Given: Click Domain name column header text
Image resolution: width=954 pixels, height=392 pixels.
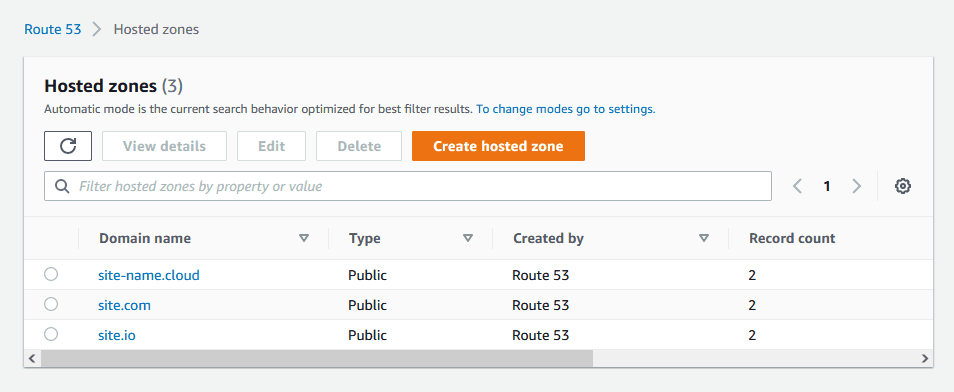Looking at the screenshot, I should coord(145,239).
